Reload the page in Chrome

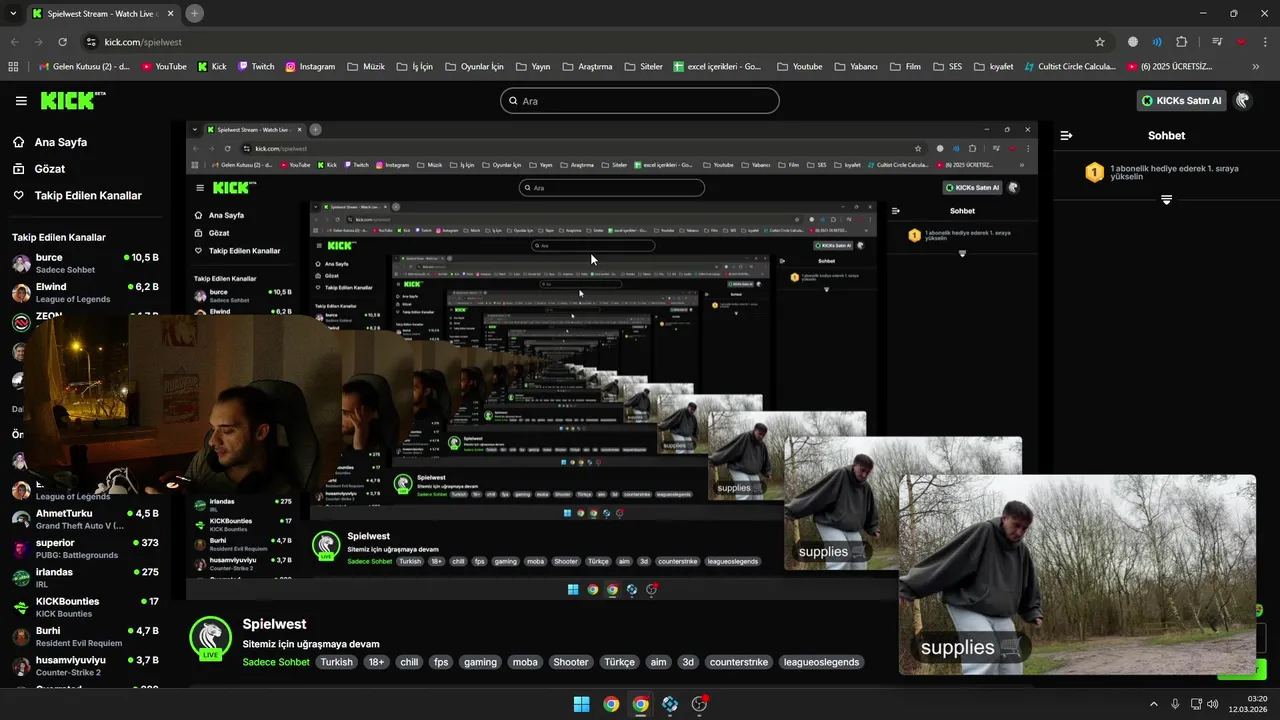(x=62, y=42)
